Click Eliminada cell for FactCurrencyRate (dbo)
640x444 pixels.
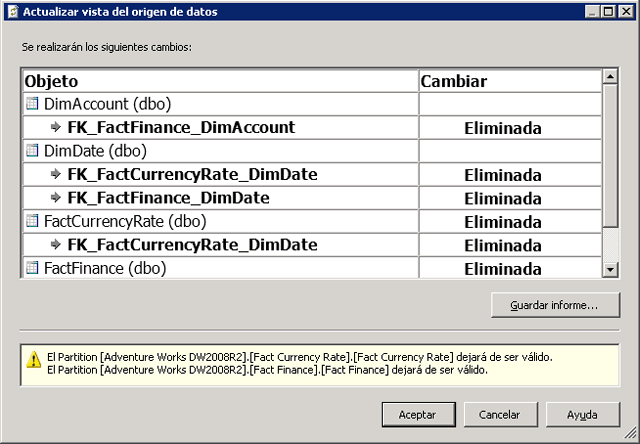[x=510, y=222]
